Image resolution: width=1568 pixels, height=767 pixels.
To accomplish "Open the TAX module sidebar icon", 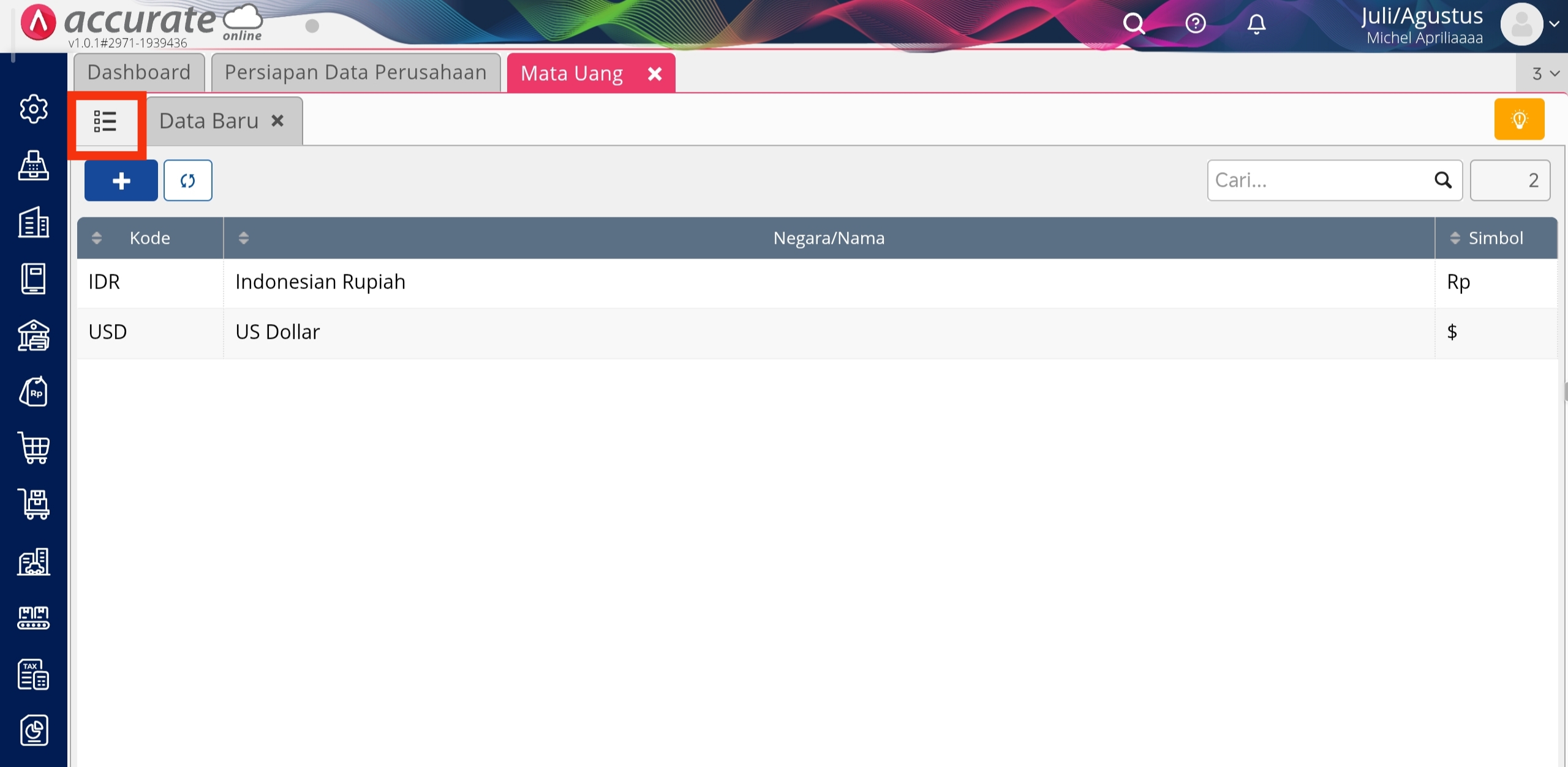I will (34, 674).
